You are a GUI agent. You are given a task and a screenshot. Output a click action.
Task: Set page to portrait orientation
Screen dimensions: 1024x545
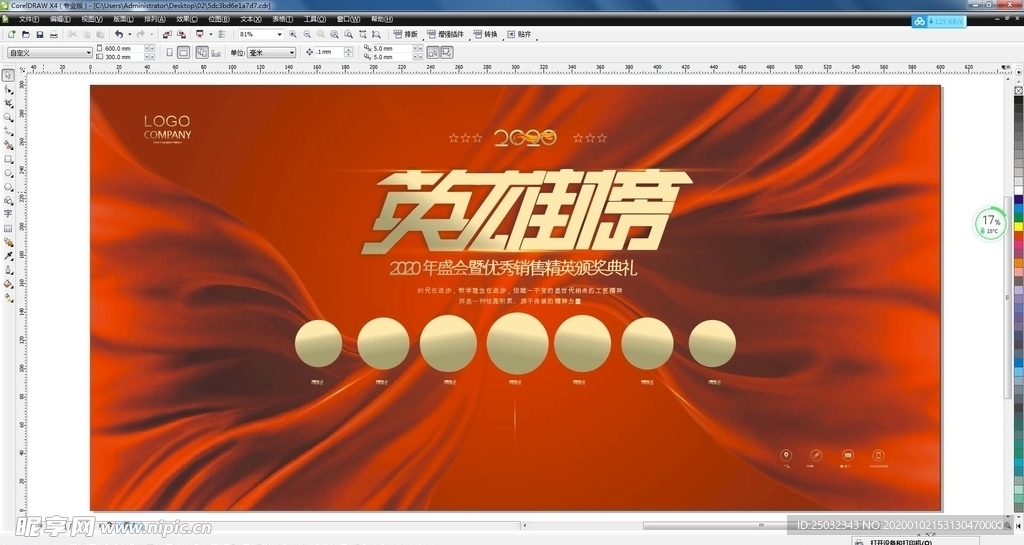(x=169, y=53)
